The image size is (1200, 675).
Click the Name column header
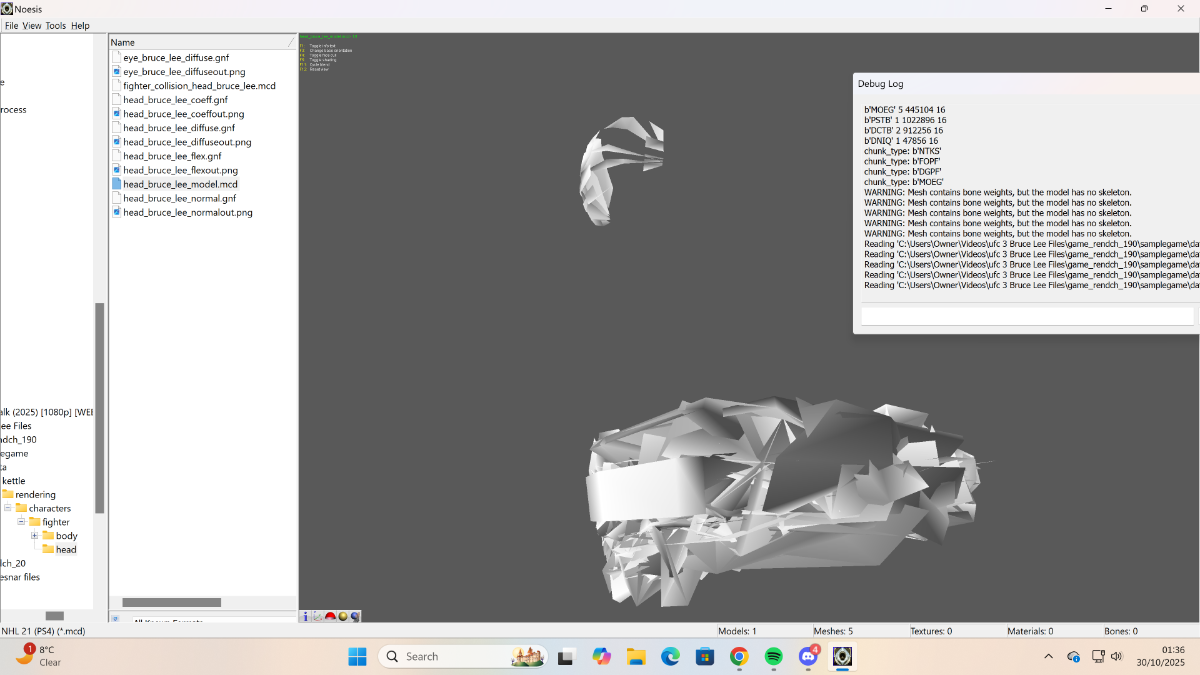tap(200, 42)
